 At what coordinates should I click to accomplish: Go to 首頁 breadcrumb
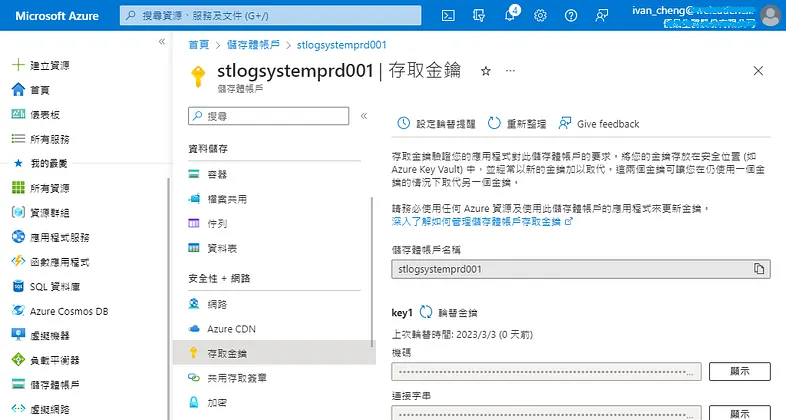pos(199,45)
